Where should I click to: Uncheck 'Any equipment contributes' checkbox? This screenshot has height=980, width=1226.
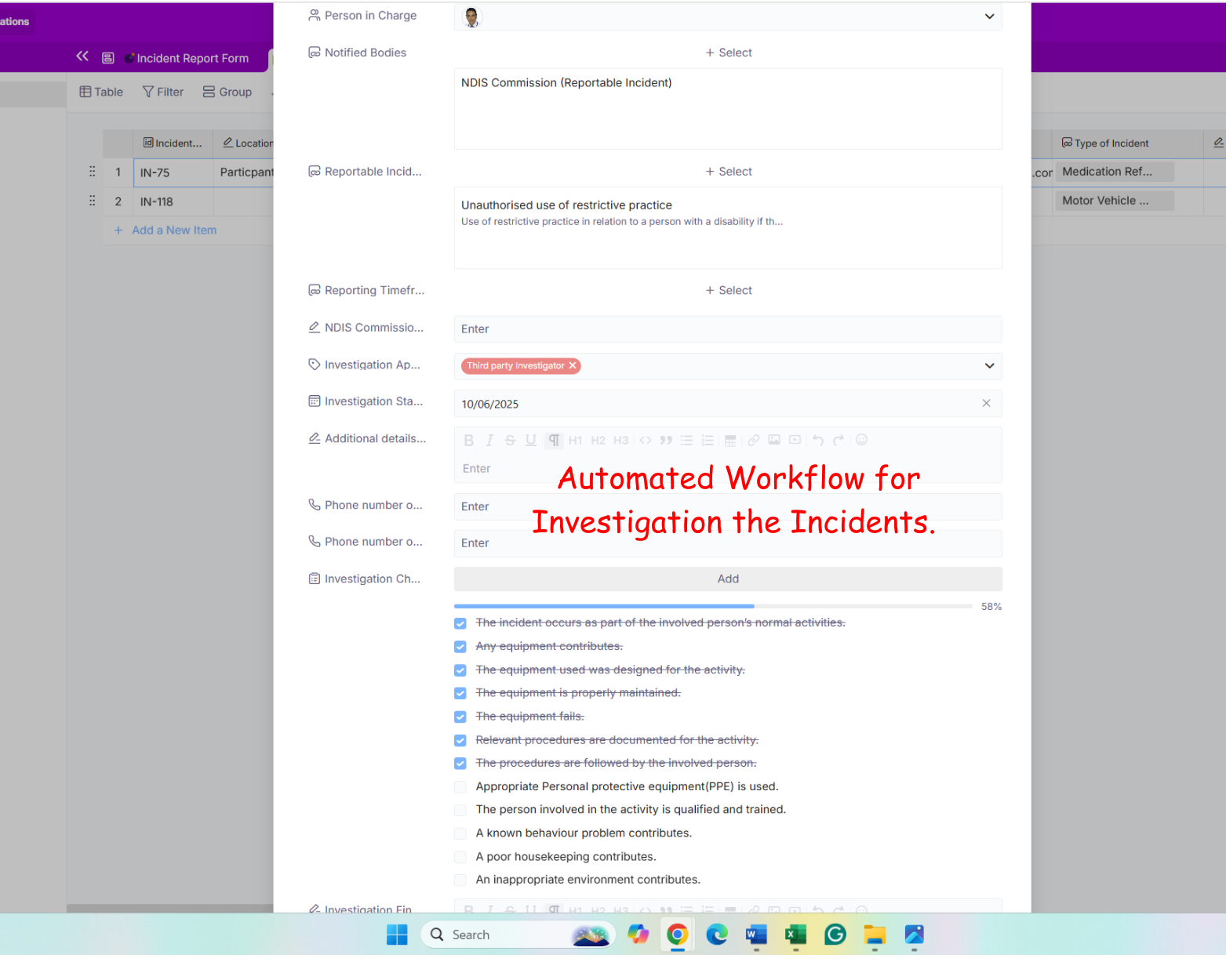(460, 647)
